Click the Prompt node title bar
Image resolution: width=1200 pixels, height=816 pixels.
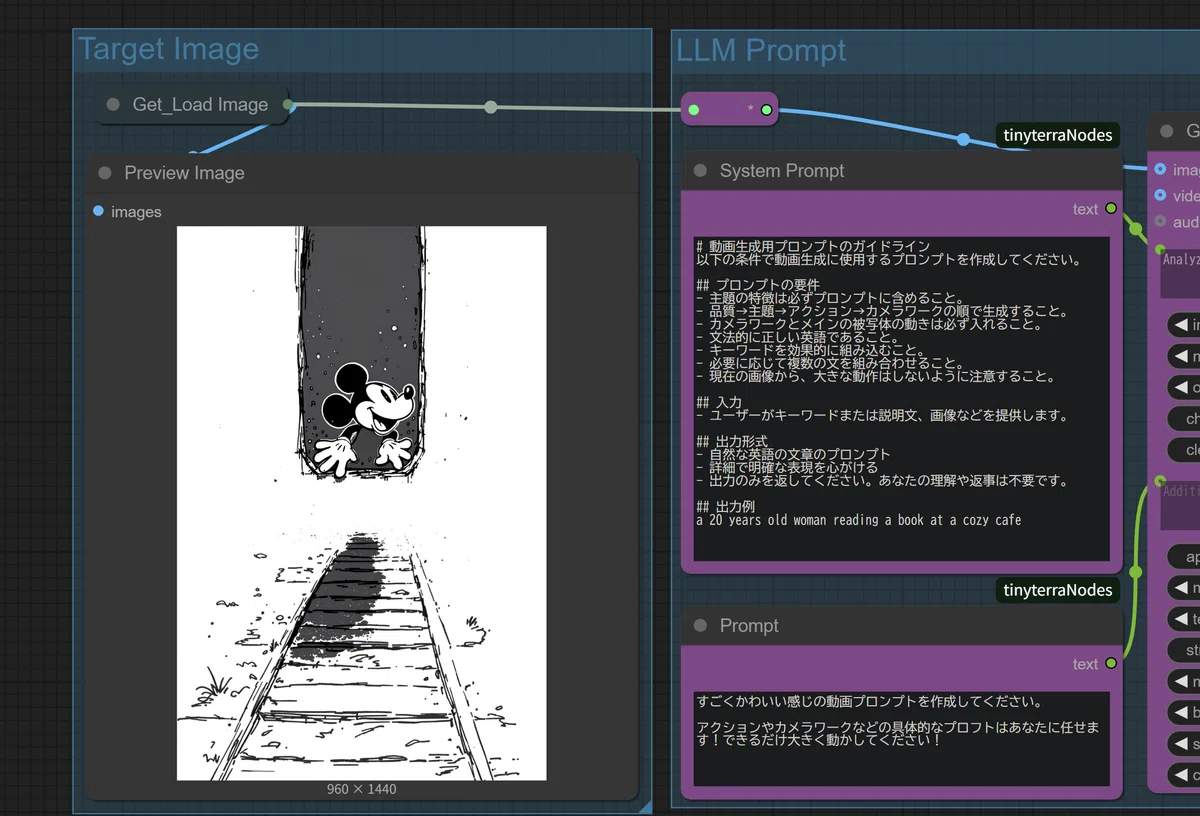pos(902,626)
